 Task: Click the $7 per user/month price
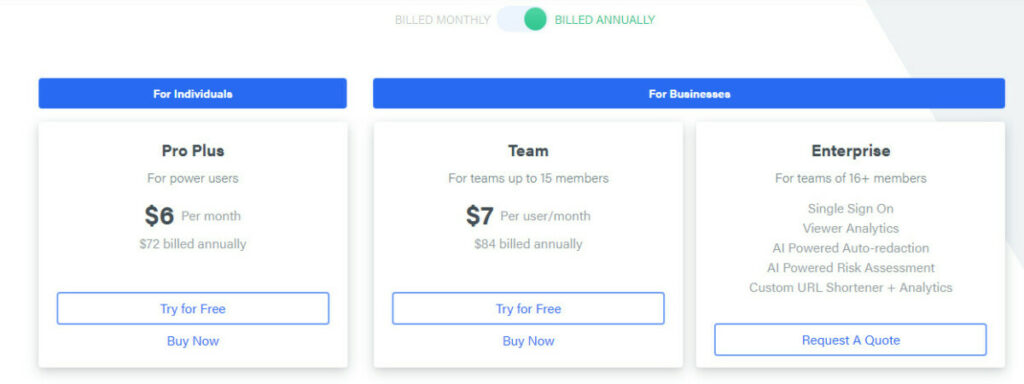[528, 216]
